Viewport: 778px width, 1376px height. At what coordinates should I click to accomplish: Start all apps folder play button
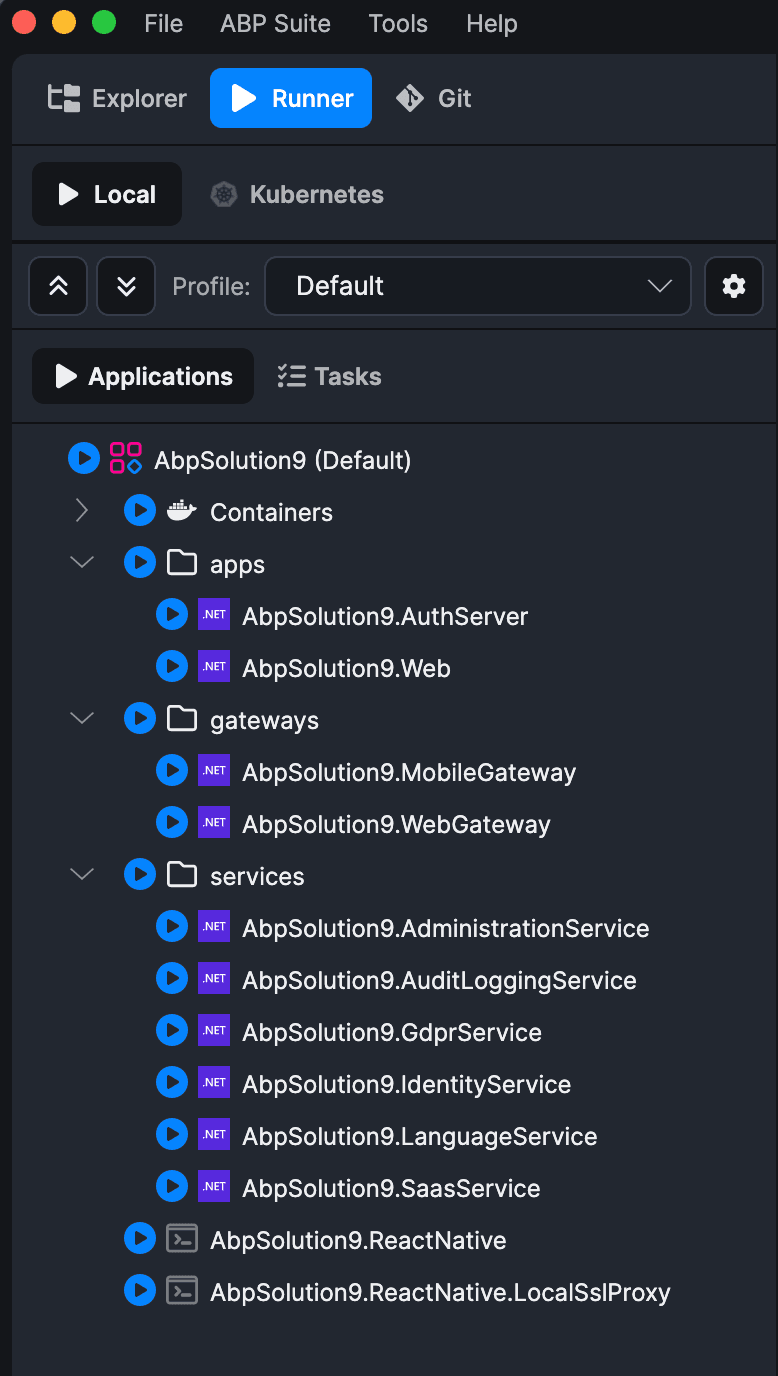tap(140, 564)
